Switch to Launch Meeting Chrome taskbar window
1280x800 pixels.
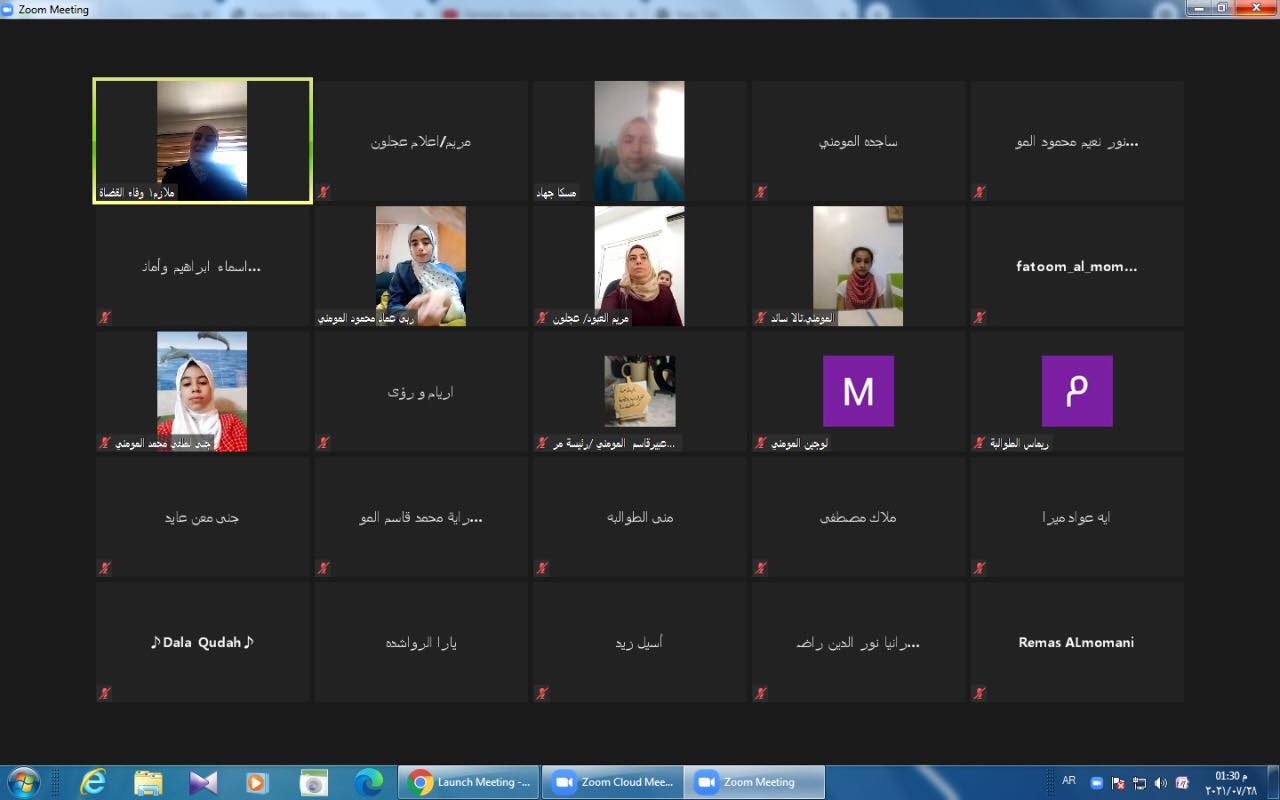click(x=469, y=782)
